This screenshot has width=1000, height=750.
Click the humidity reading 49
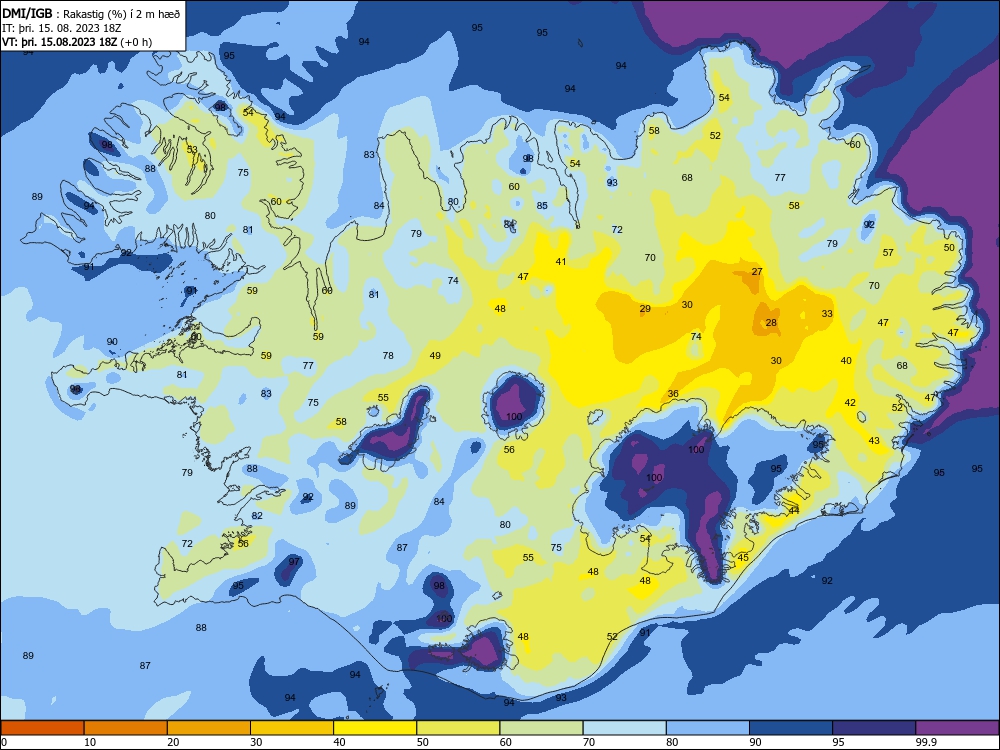(x=435, y=356)
